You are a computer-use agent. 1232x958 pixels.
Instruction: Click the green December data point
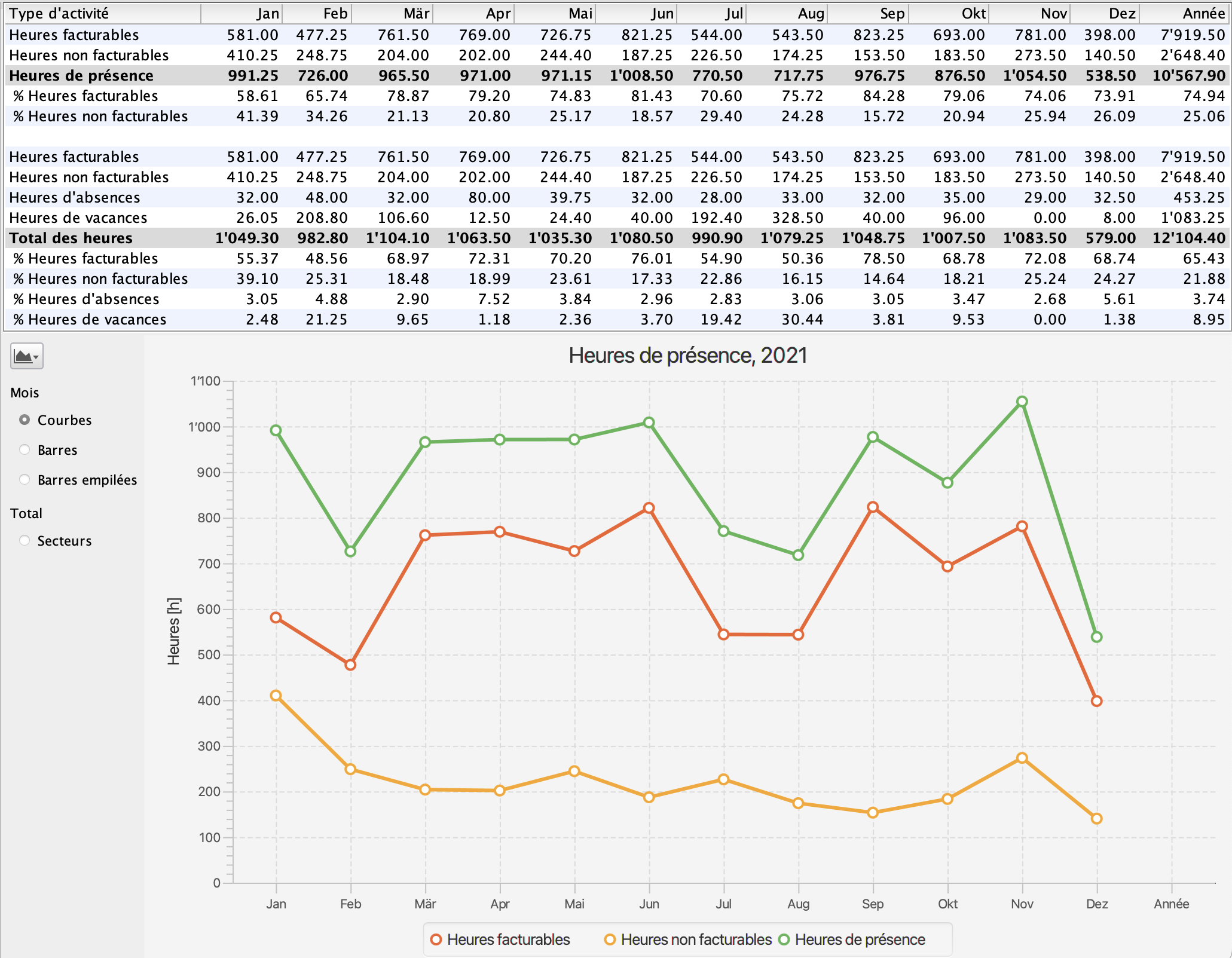pos(1096,637)
